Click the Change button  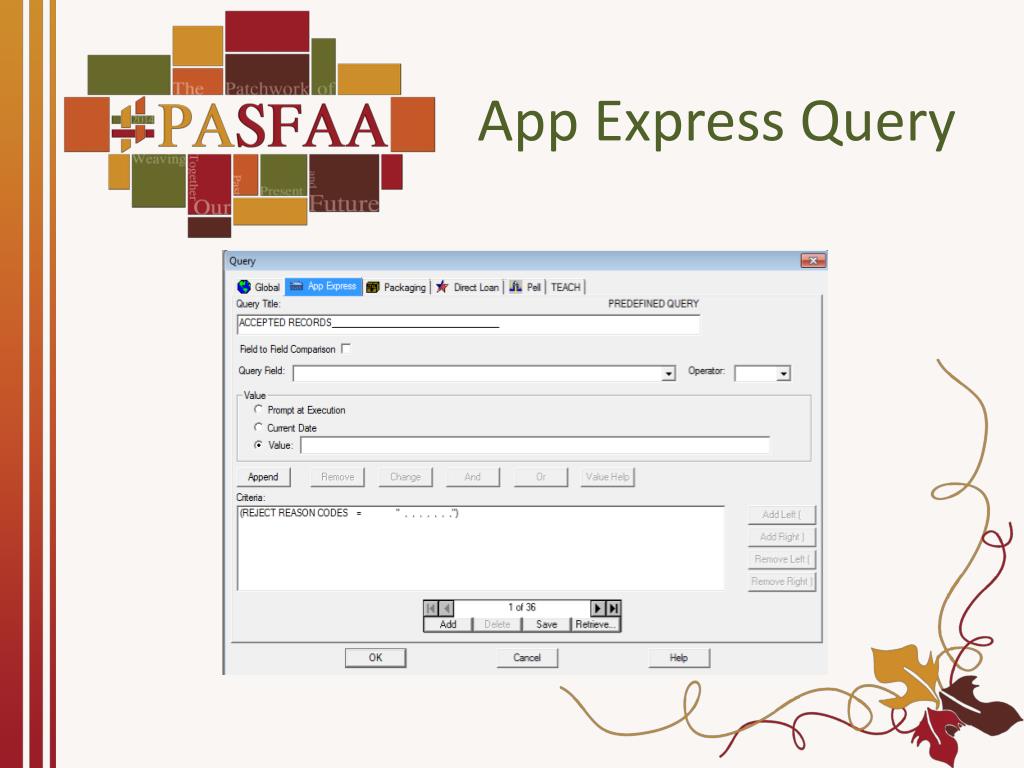point(406,477)
